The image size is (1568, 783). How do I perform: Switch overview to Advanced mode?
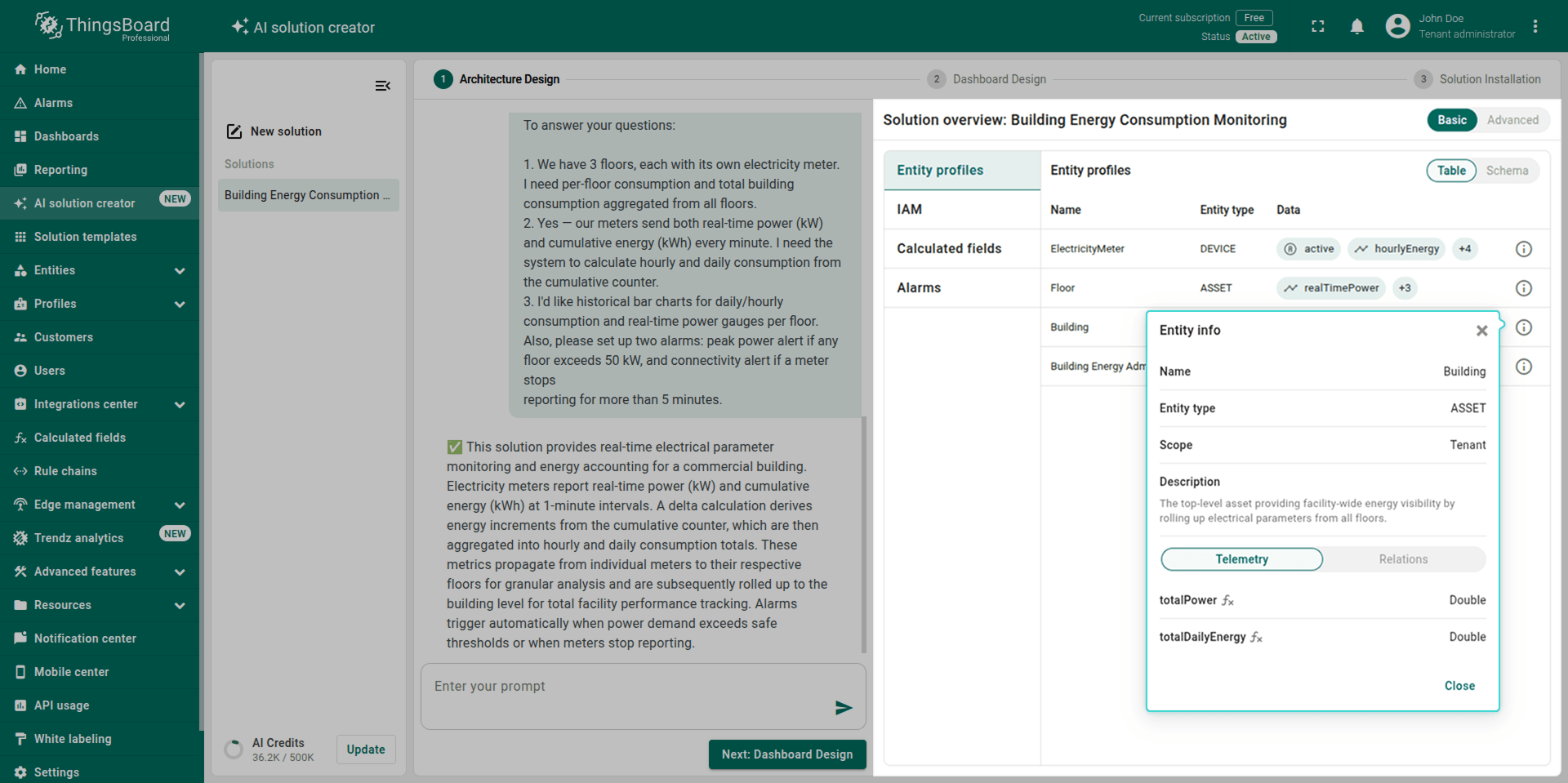[x=1512, y=120]
